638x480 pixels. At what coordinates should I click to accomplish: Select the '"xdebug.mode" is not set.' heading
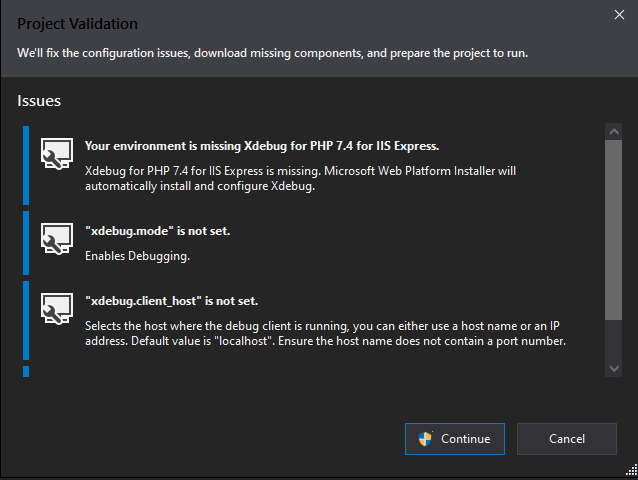pos(157,231)
